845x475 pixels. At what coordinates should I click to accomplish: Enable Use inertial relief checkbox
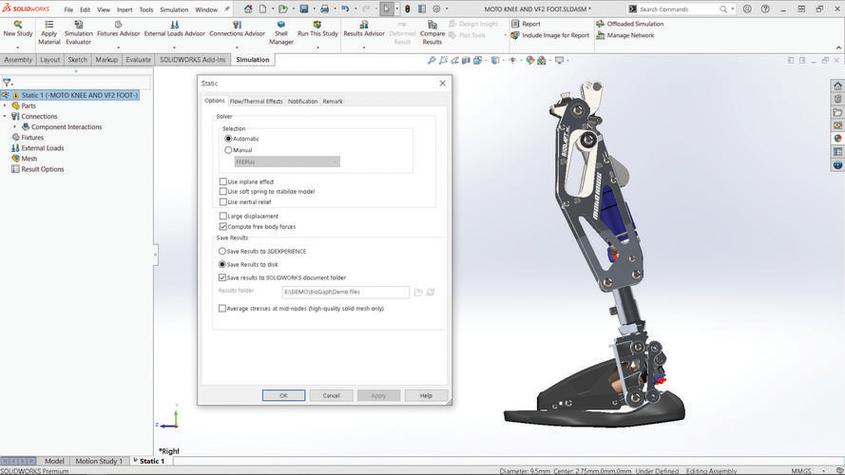pyautogui.click(x=223, y=202)
